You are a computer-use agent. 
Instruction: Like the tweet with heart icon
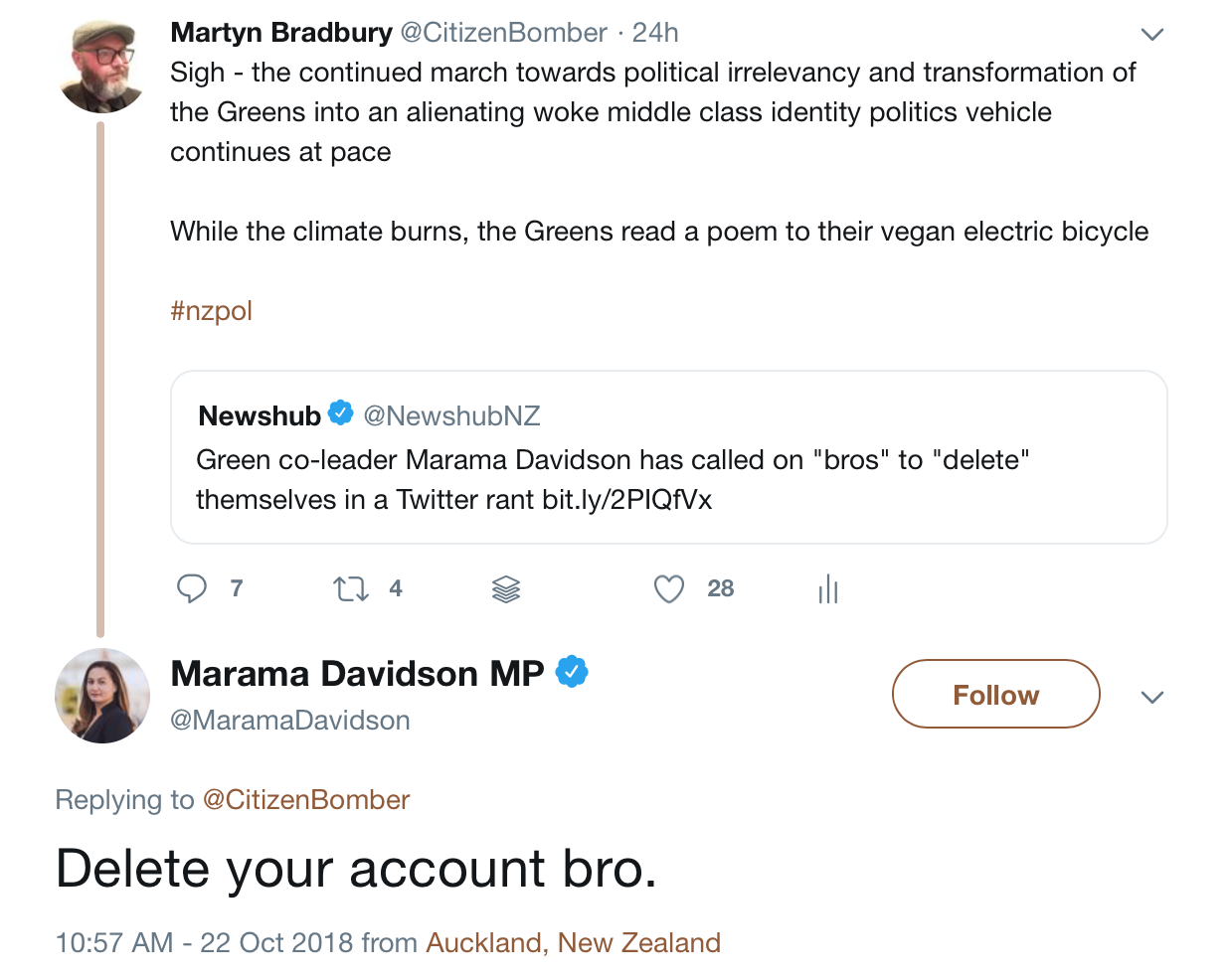tap(669, 589)
